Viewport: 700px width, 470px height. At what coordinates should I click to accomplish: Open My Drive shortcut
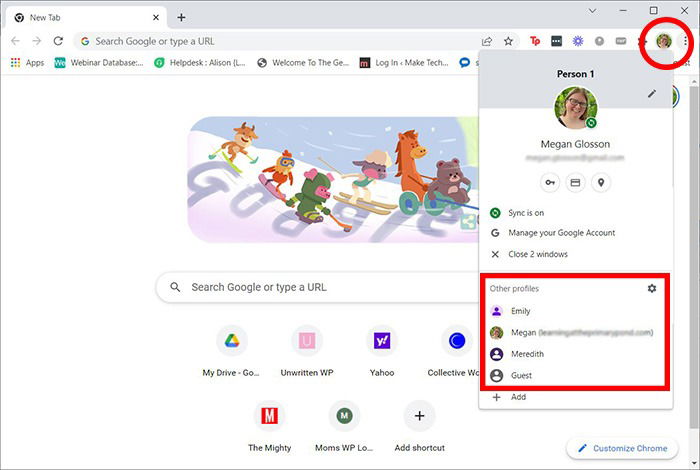[x=231, y=353]
